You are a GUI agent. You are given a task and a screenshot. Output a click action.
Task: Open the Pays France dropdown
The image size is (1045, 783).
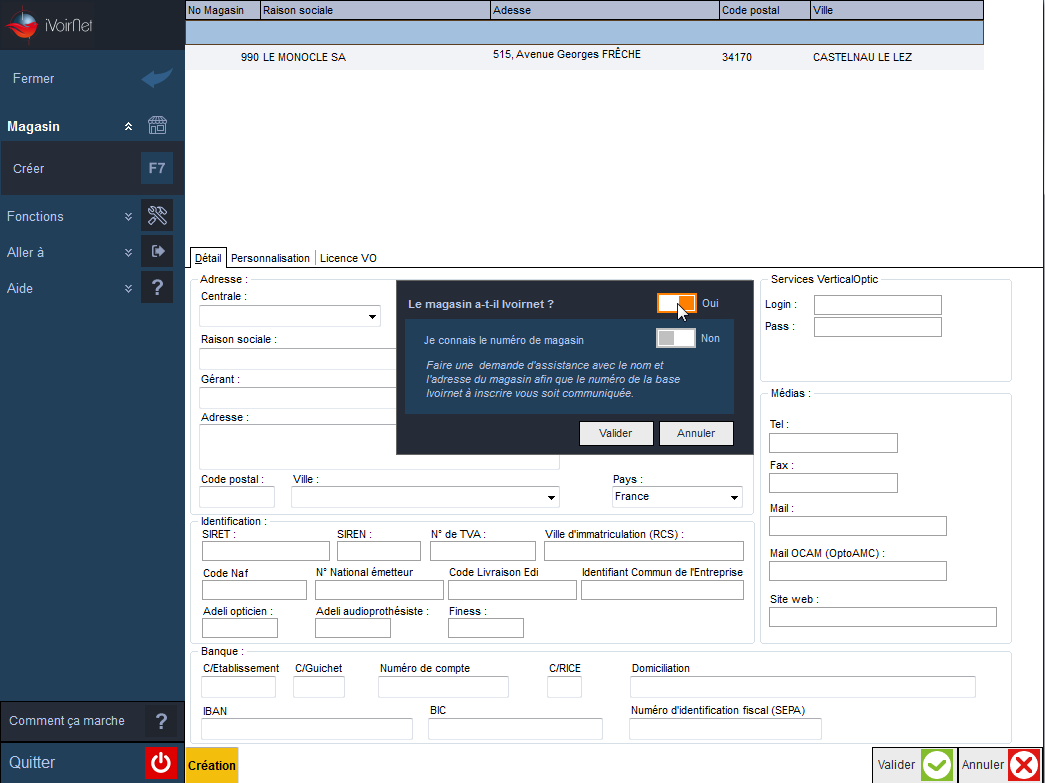point(677,497)
